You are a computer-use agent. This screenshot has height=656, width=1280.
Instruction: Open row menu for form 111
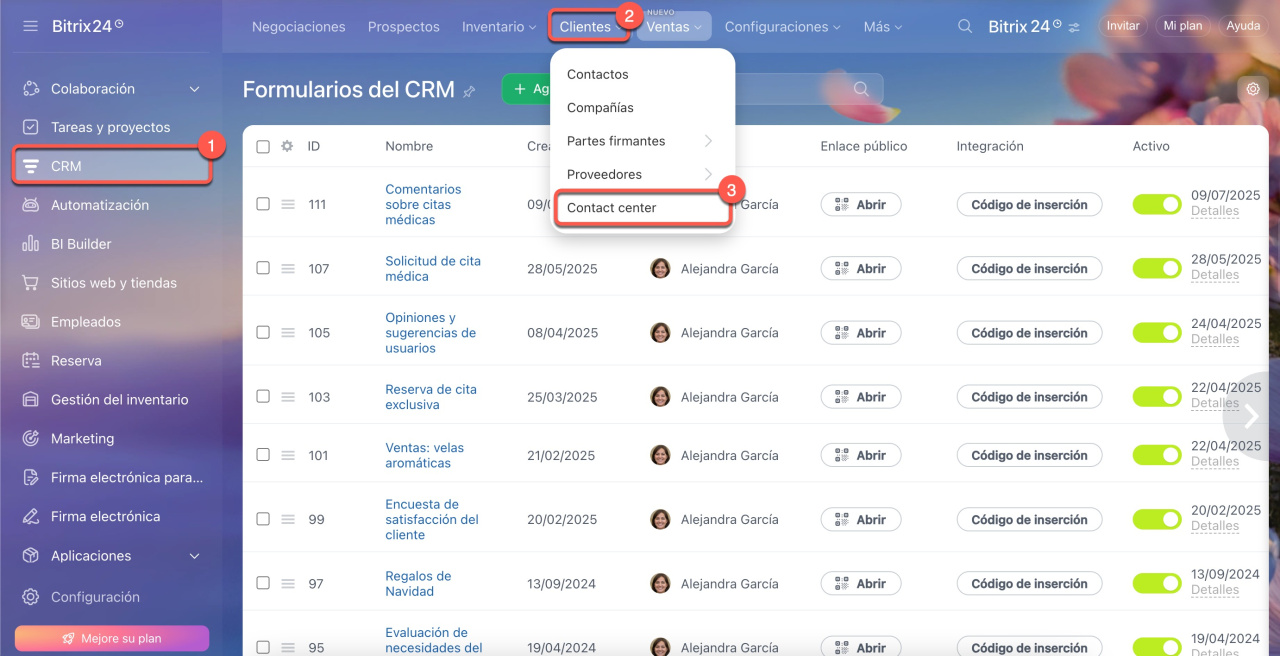(x=287, y=204)
